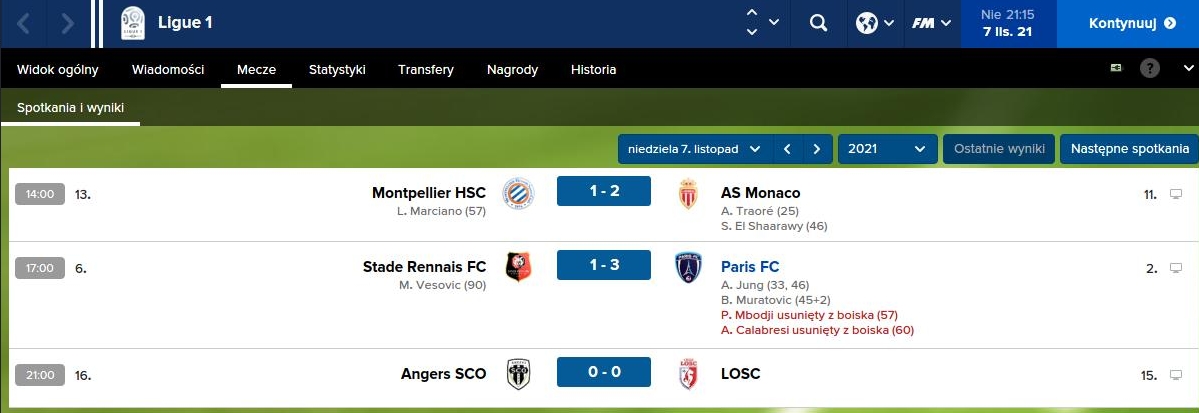Click the AS Monaco club crest
Viewport: 1199px width, 413px height.
pyautogui.click(x=688, y=193)
